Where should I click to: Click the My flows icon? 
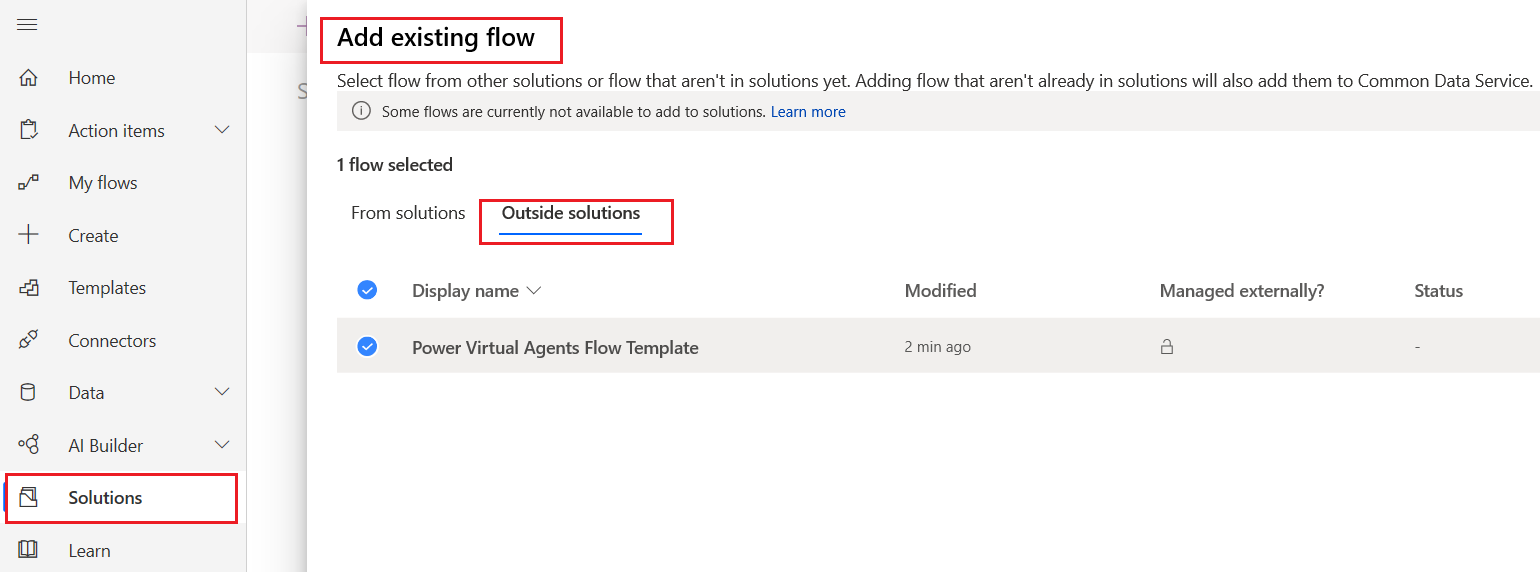click(28, 183)
